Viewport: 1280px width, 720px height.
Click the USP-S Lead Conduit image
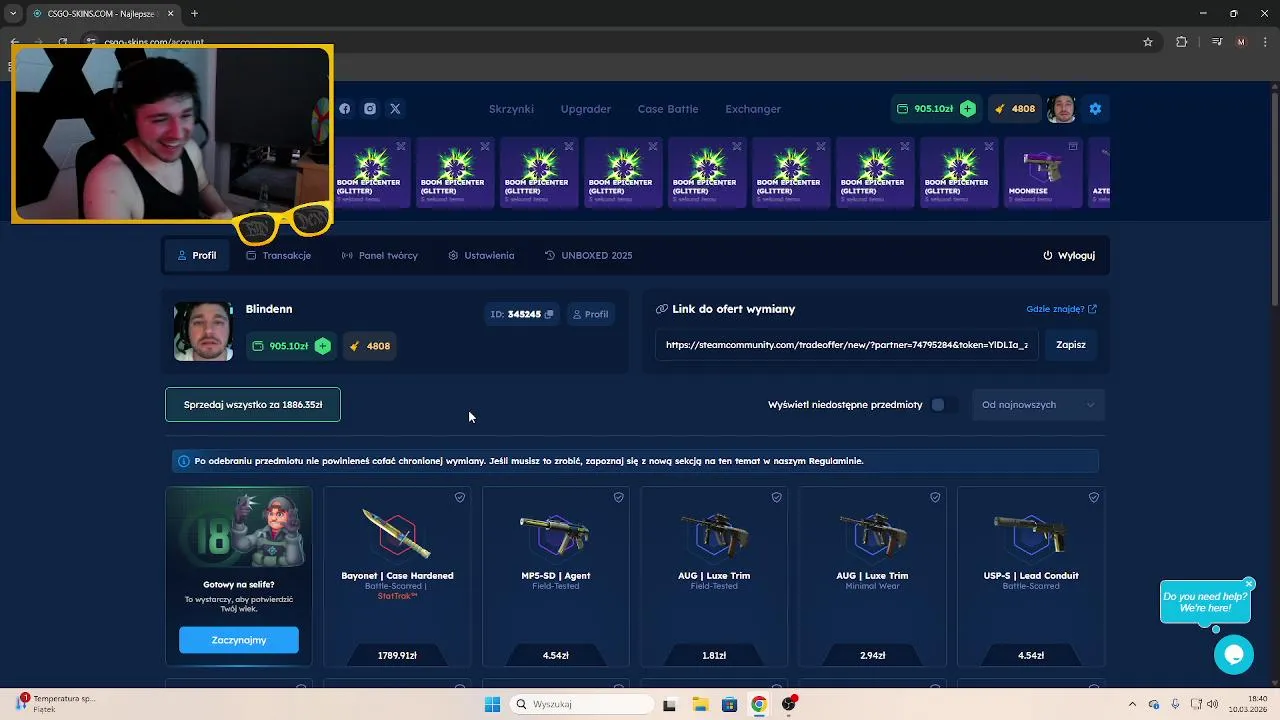click(x=1031, y=533)
